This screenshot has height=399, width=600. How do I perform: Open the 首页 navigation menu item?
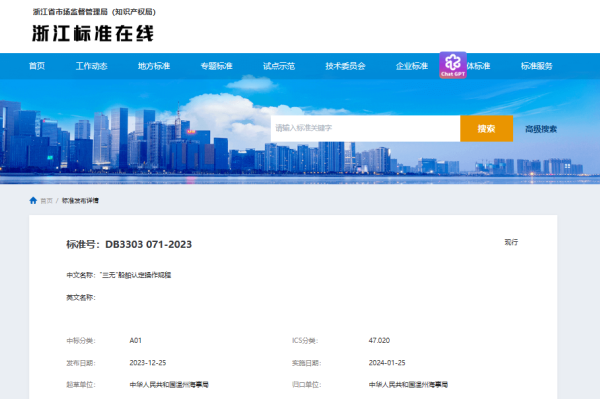pos(37,66)
